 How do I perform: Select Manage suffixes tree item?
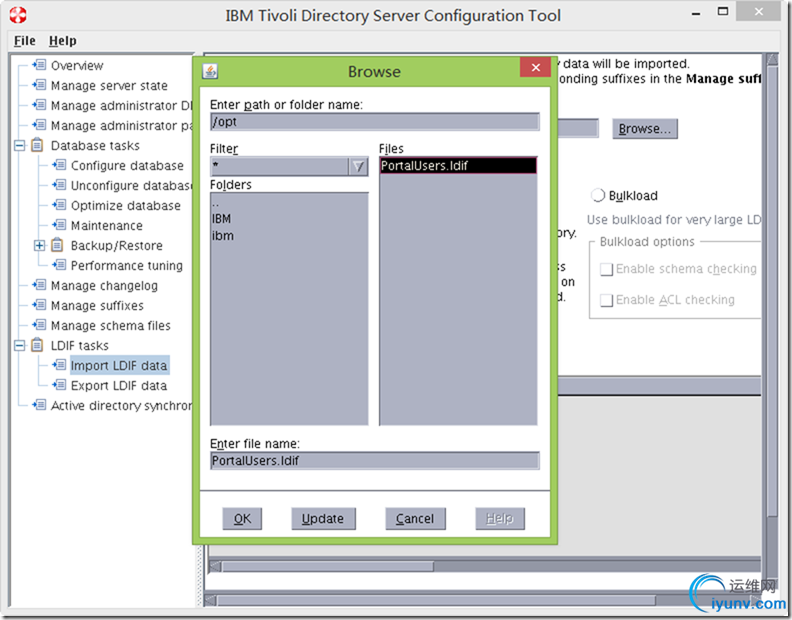97,306
